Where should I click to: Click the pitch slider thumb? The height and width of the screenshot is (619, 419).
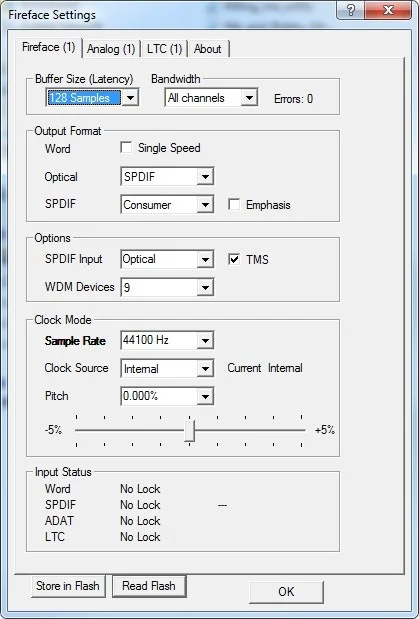pos(190,431)
